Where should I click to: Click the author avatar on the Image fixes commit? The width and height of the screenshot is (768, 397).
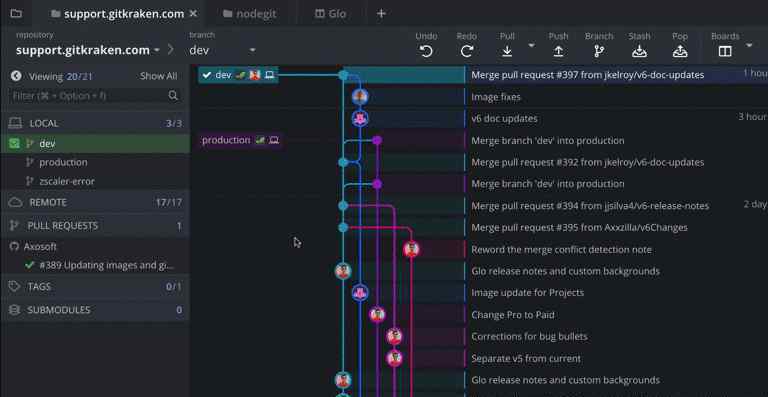coord(360,97)
